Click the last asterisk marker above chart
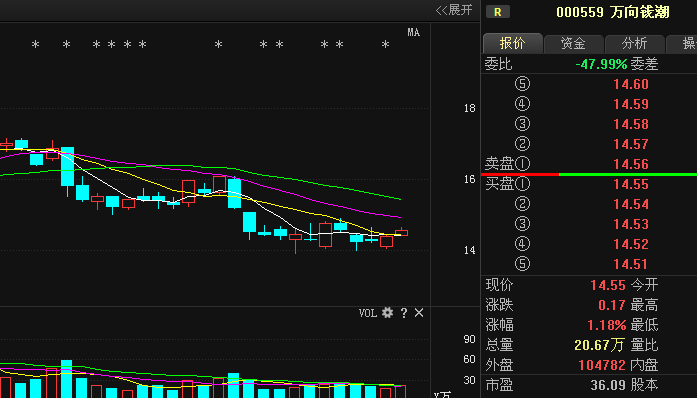This screenshot has height=398, width=697. [x=385, y=44]
